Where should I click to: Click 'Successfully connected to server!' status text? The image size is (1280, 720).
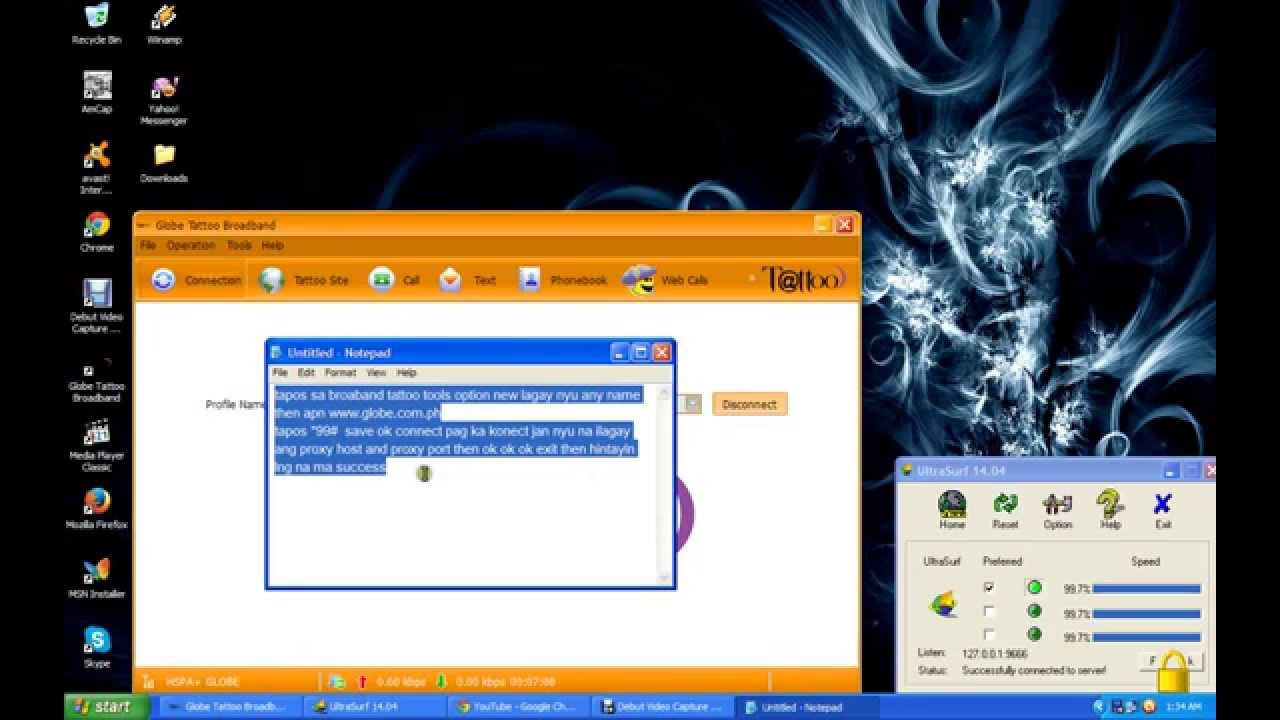[x=1034, y=670]
